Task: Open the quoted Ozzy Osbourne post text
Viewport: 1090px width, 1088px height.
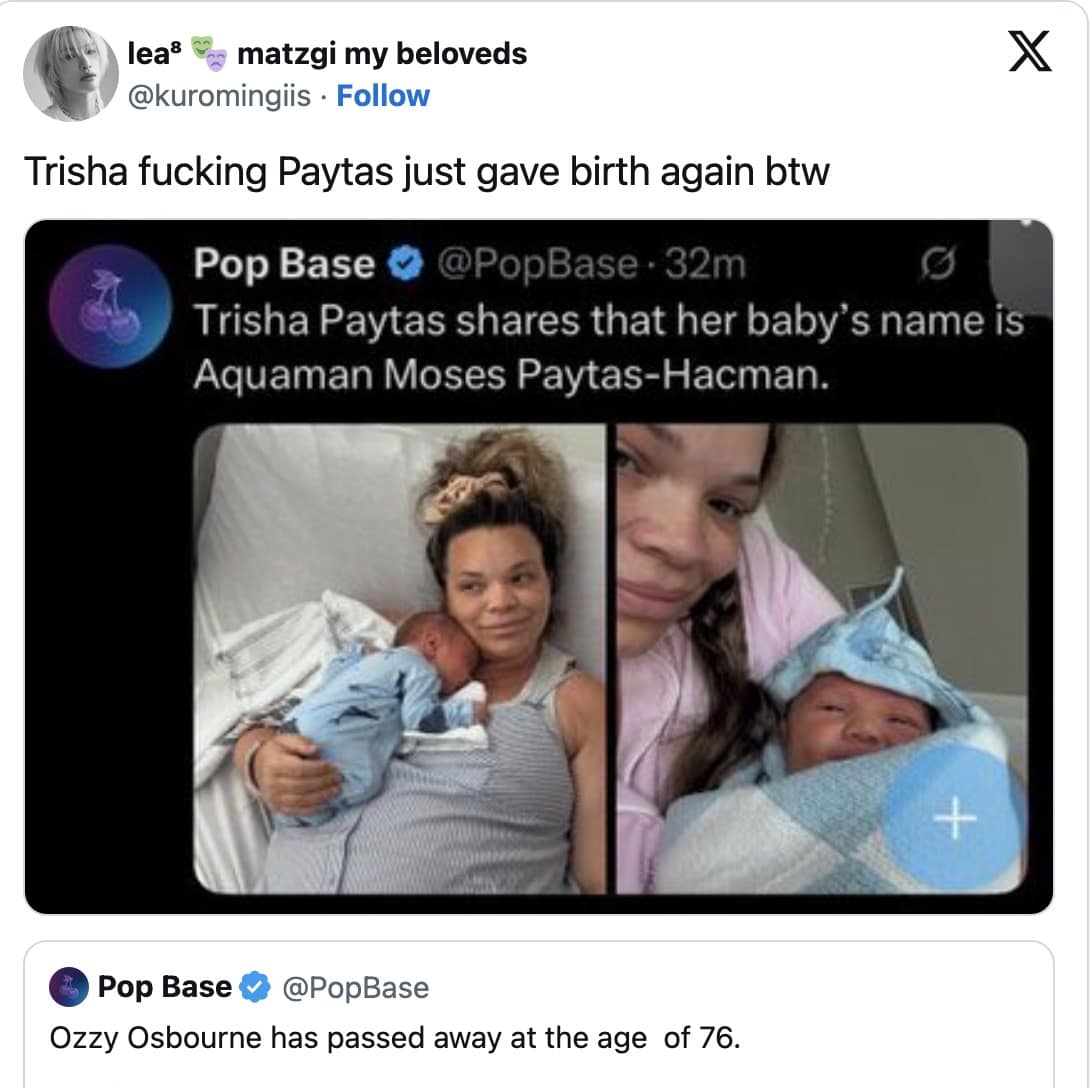Action: click(x=395, y=1037)
